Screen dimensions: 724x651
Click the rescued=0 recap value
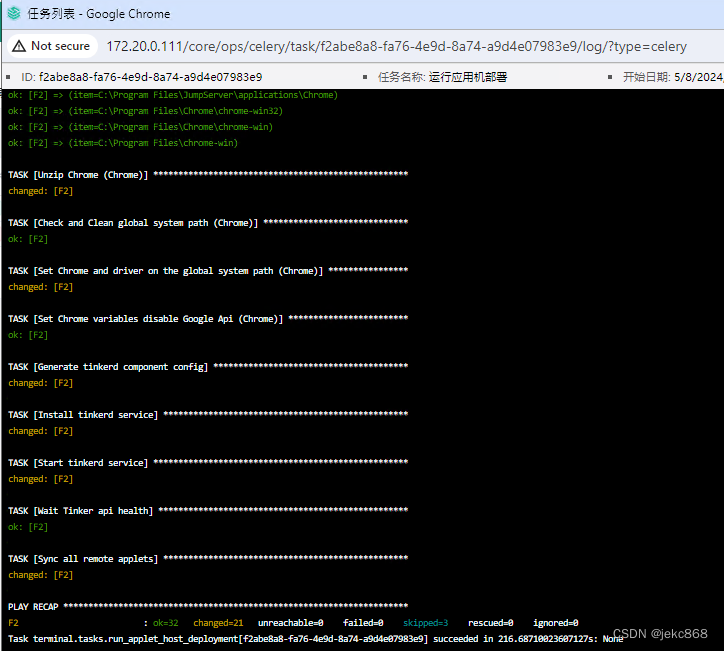coord(490,623)
